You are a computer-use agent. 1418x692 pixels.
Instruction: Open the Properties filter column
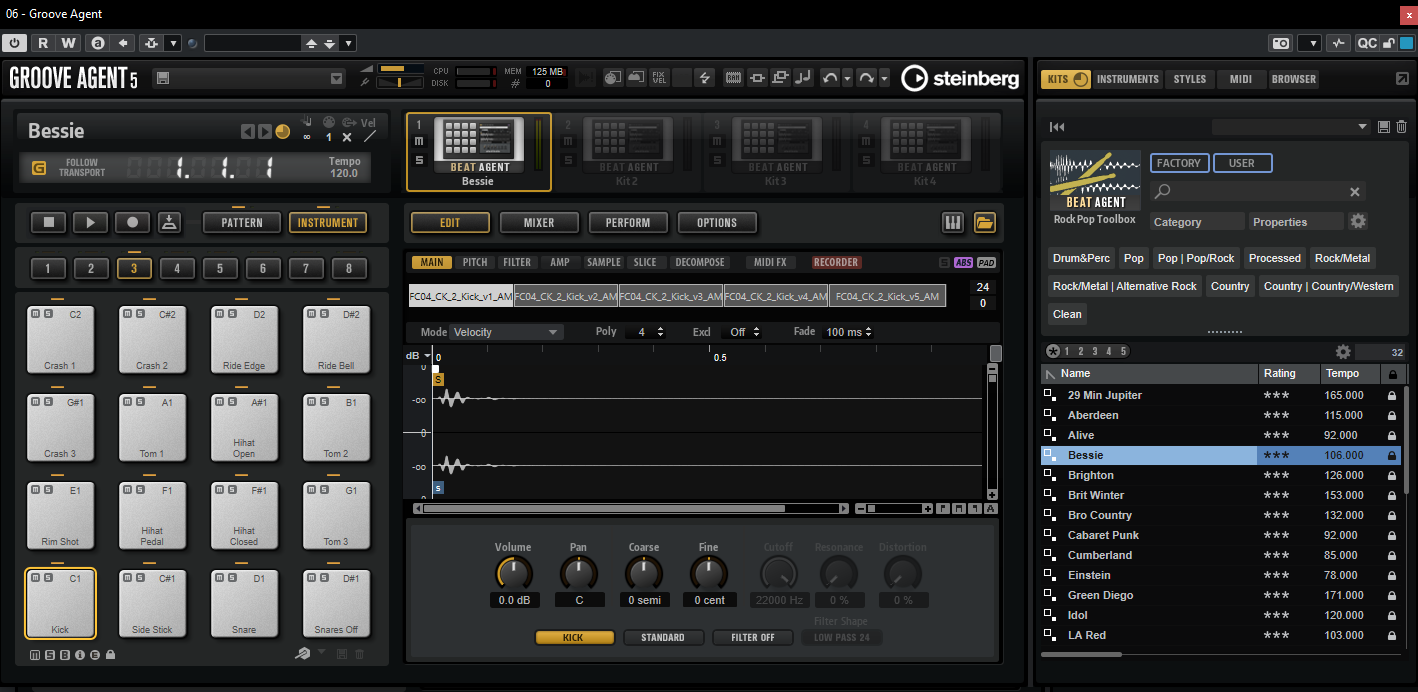point(1296,222)
